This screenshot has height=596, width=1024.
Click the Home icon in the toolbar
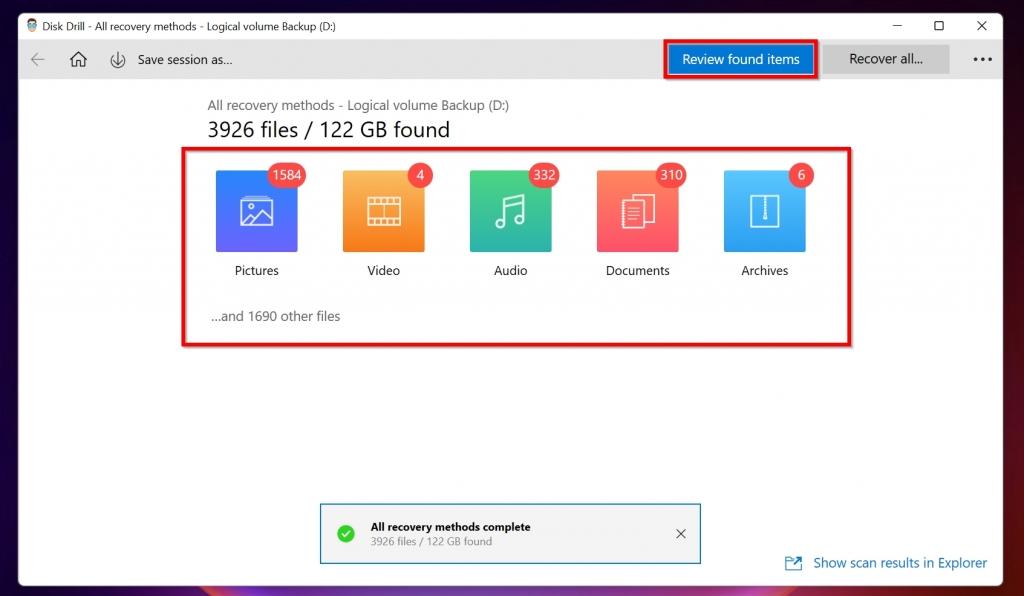tap(78, 59)
